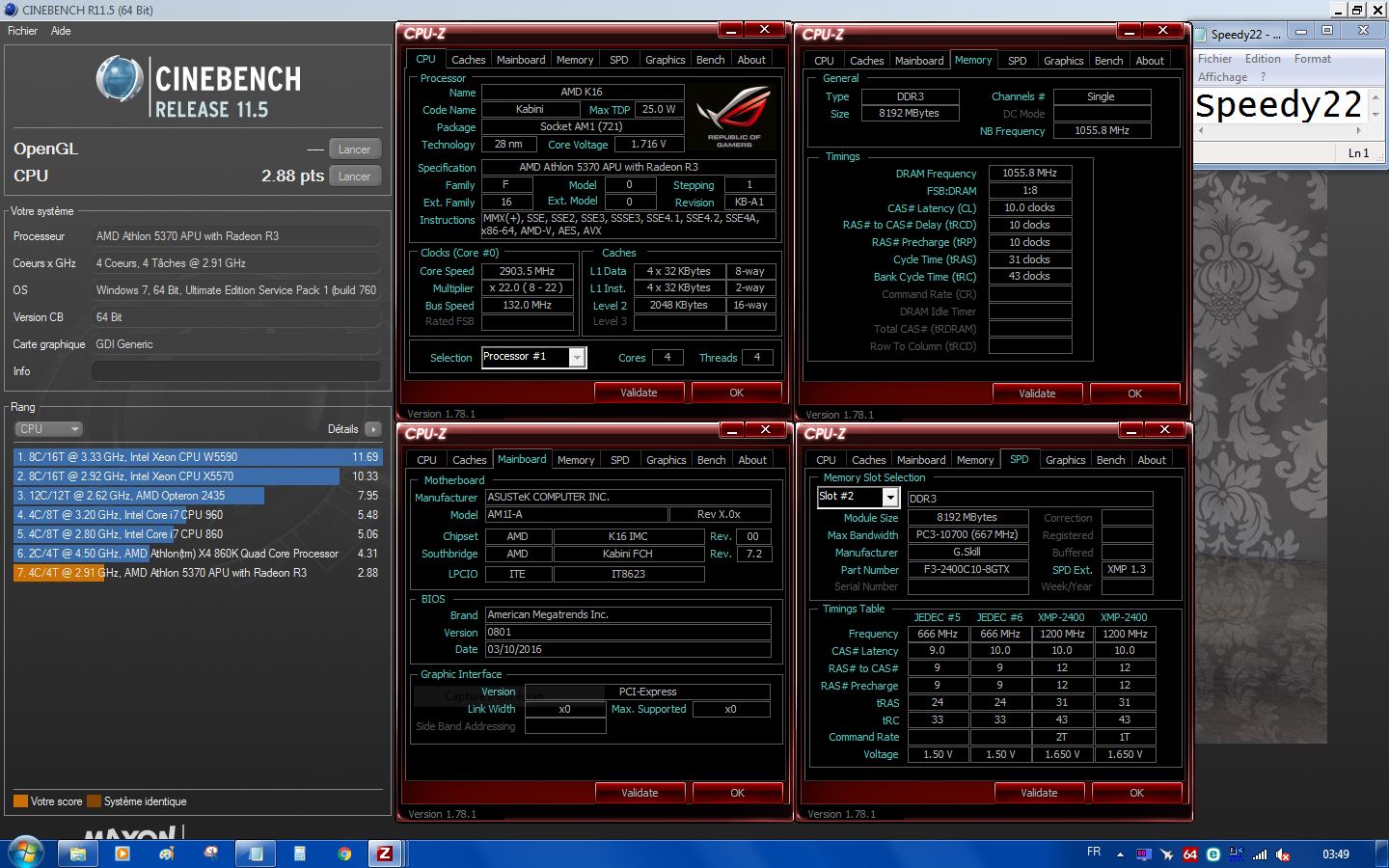Viewport: 1389px width, 868px height.
Task: Click the monitor tray icon showing 60
Action: pos(1143,854)
